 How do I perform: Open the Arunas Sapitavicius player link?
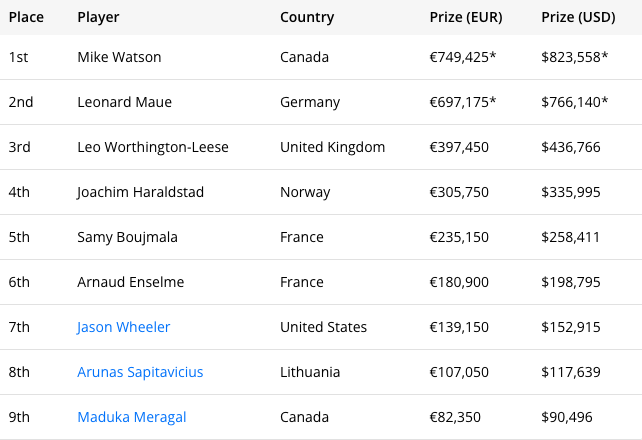tap(140, 372)
